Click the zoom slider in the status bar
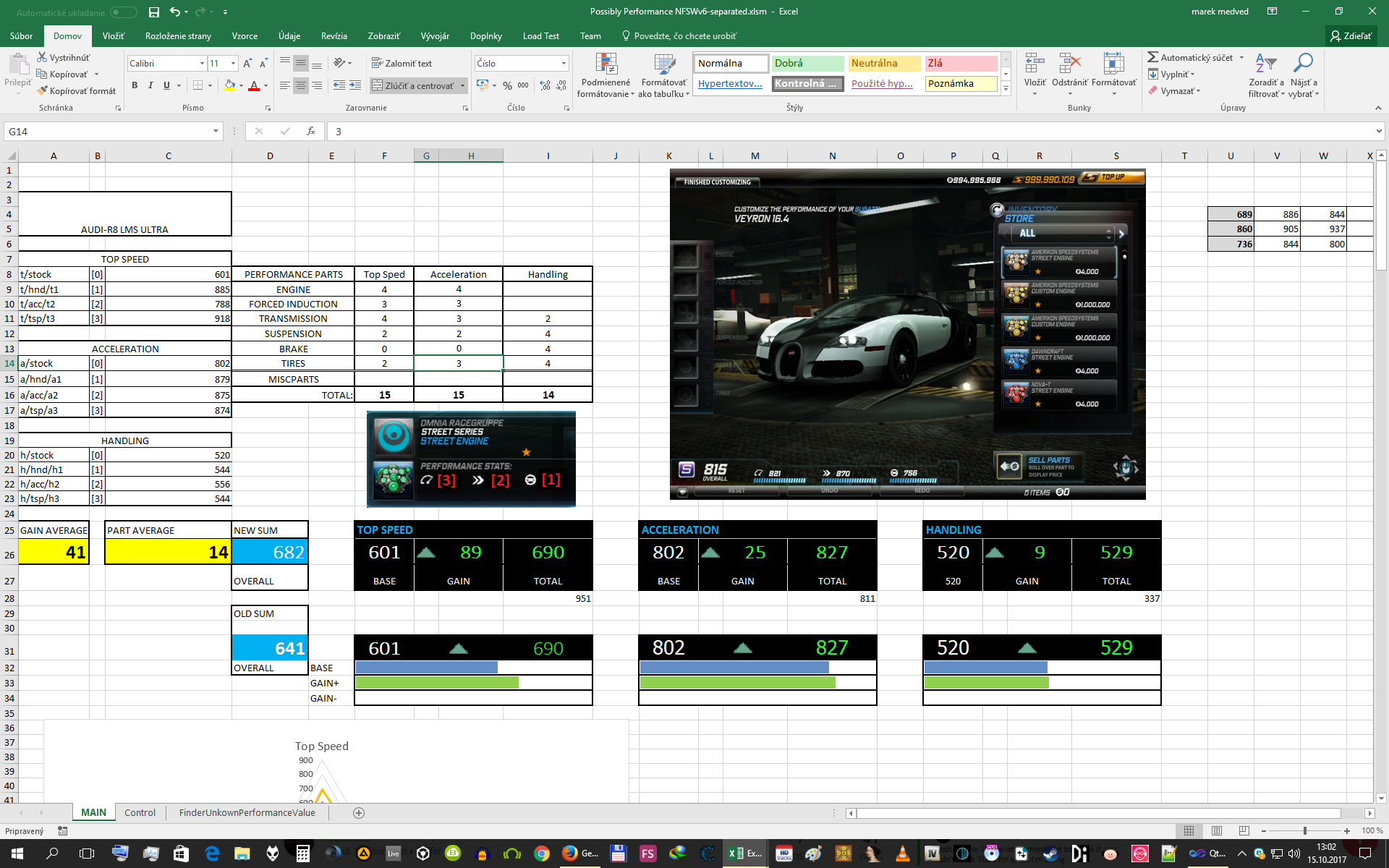Viewport: 1389px width, 868px height. pyautogui.click(x=1304, y=831)
